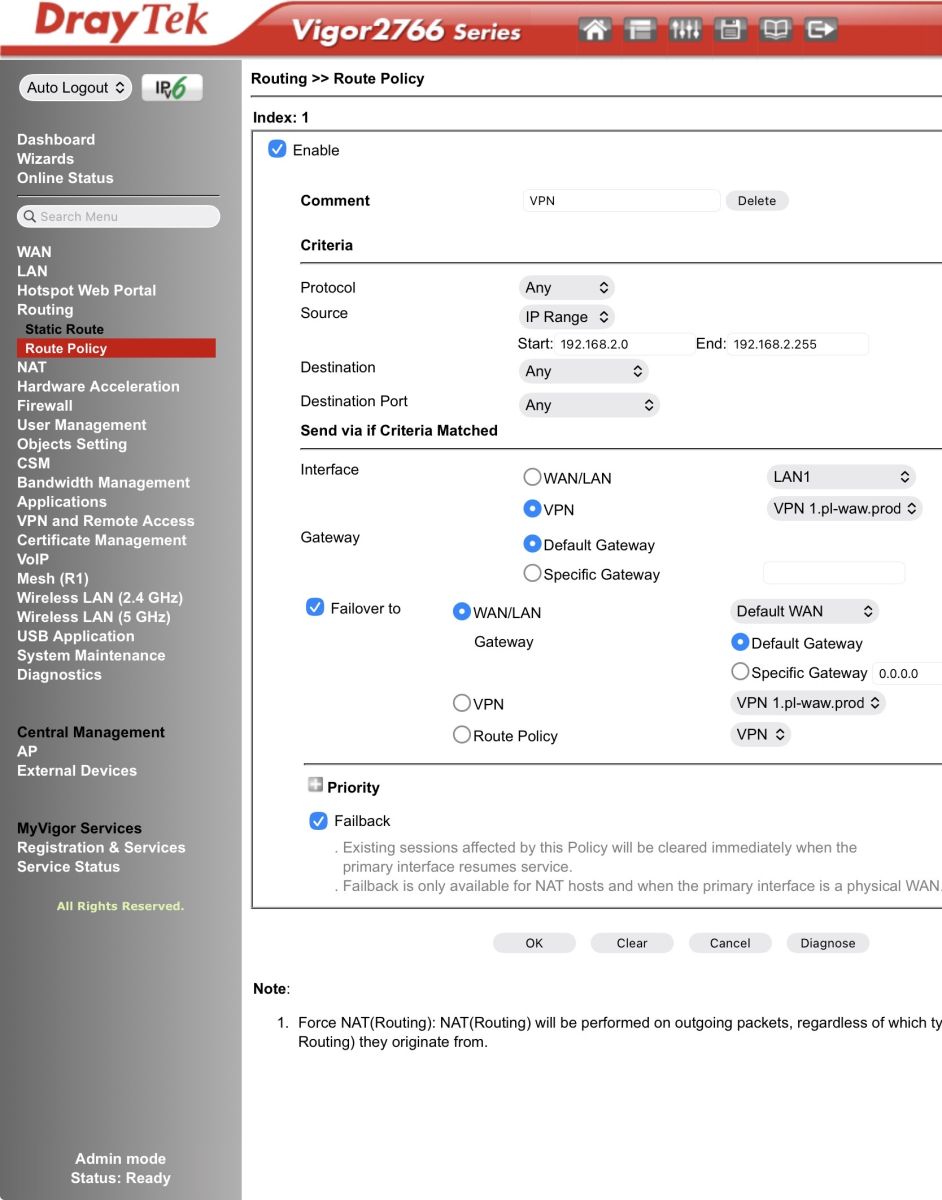Go to the home icon in header
The image size is (942, 1200).
coord(595,30)
